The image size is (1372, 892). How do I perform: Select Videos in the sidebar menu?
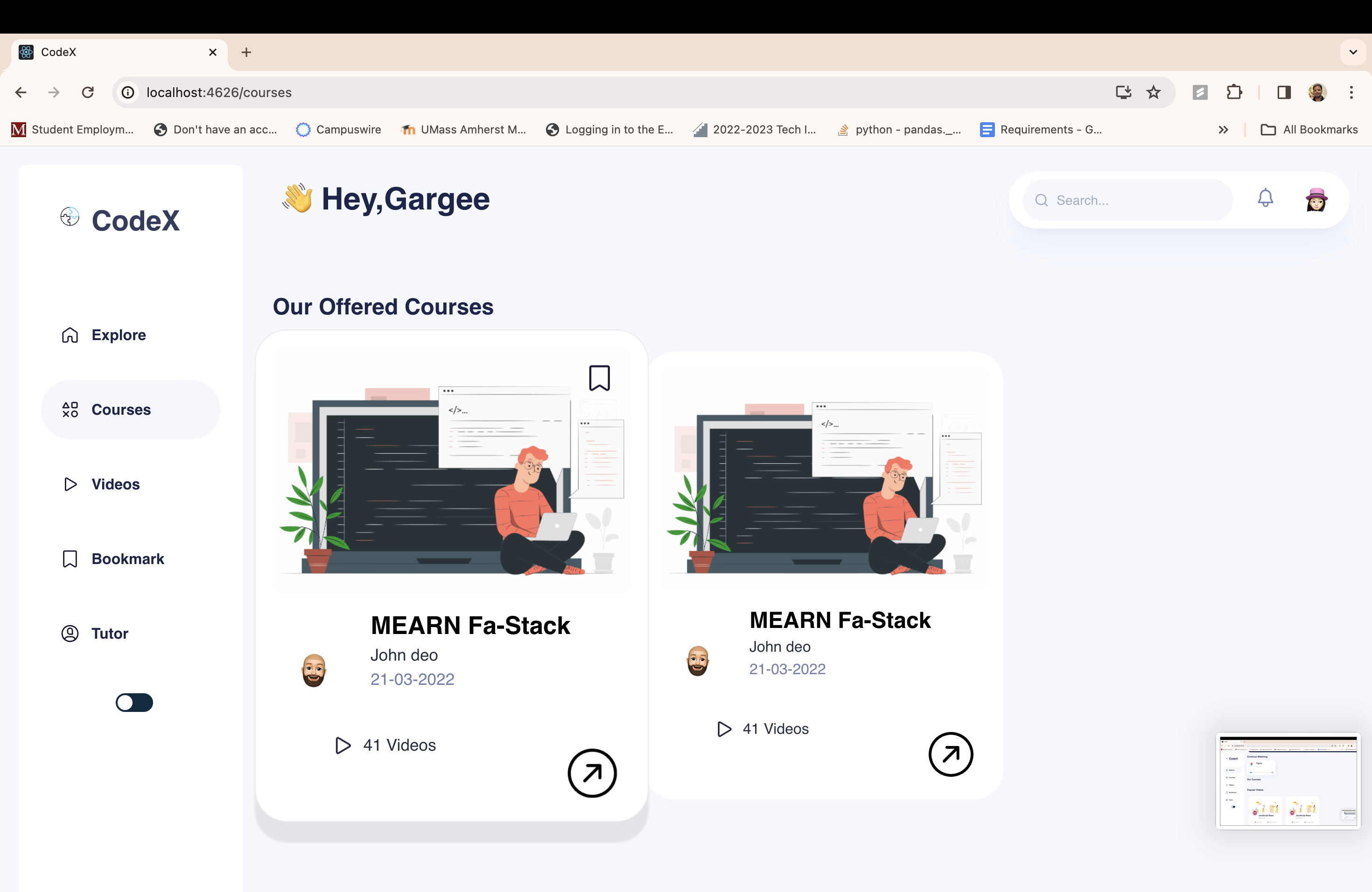pyautogui.click(x=115, y=484)
